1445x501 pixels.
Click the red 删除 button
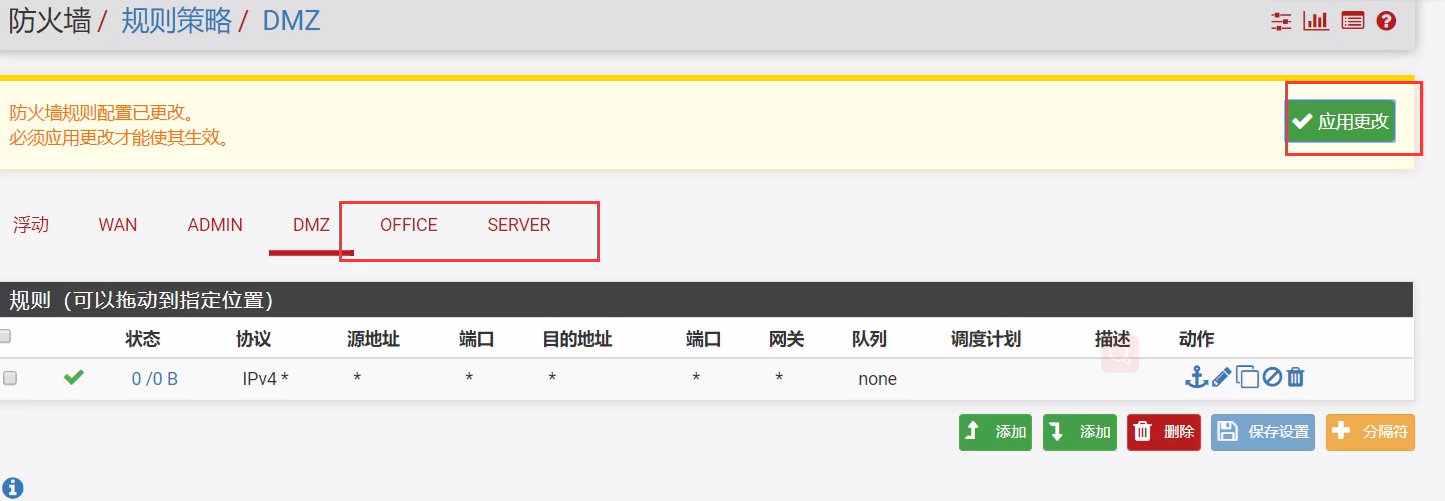click(x=1164, y=432)
